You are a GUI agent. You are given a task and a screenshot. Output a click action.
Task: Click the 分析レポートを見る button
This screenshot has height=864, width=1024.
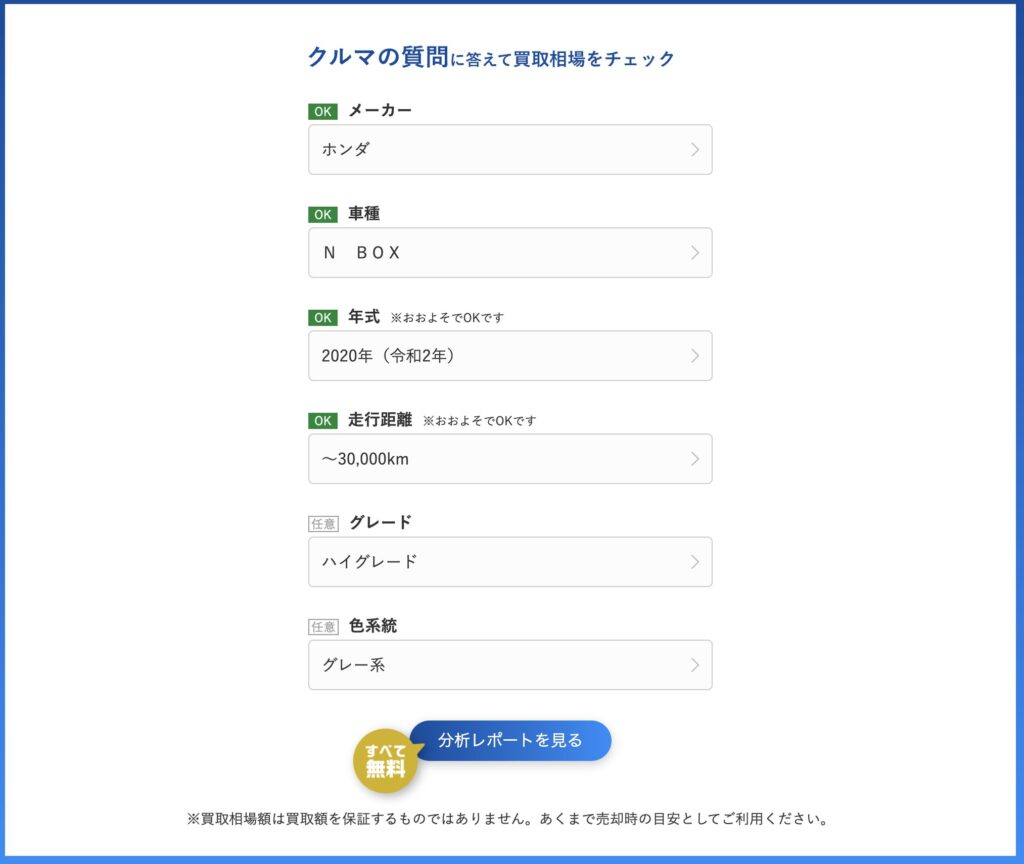tap(511, 741)
